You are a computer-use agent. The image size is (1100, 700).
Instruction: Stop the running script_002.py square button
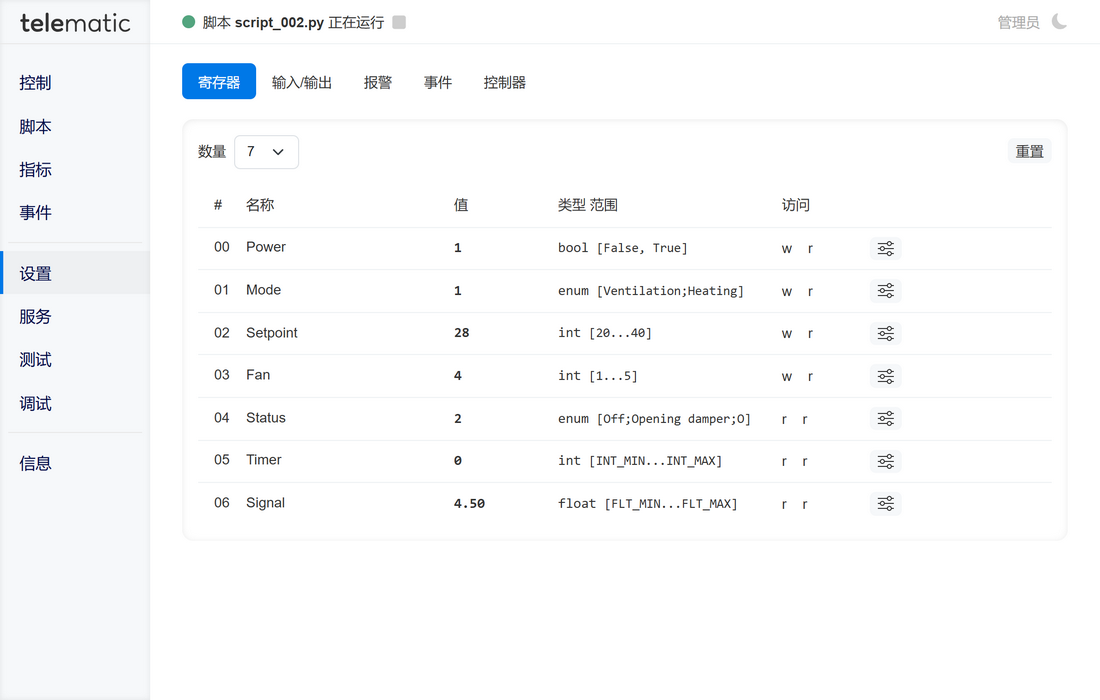399,22
